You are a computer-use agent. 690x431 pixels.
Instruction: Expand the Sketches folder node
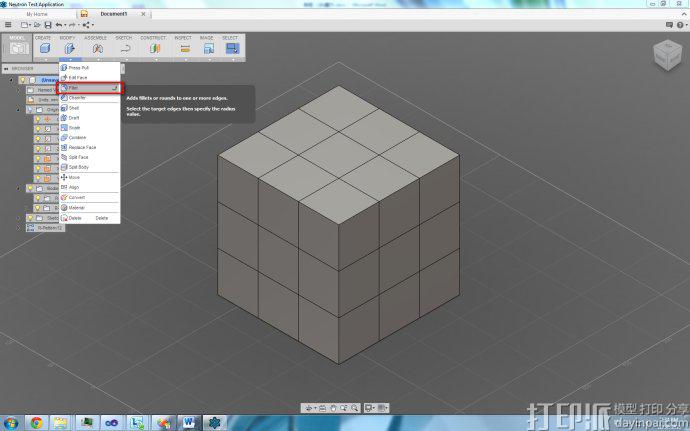18,217
